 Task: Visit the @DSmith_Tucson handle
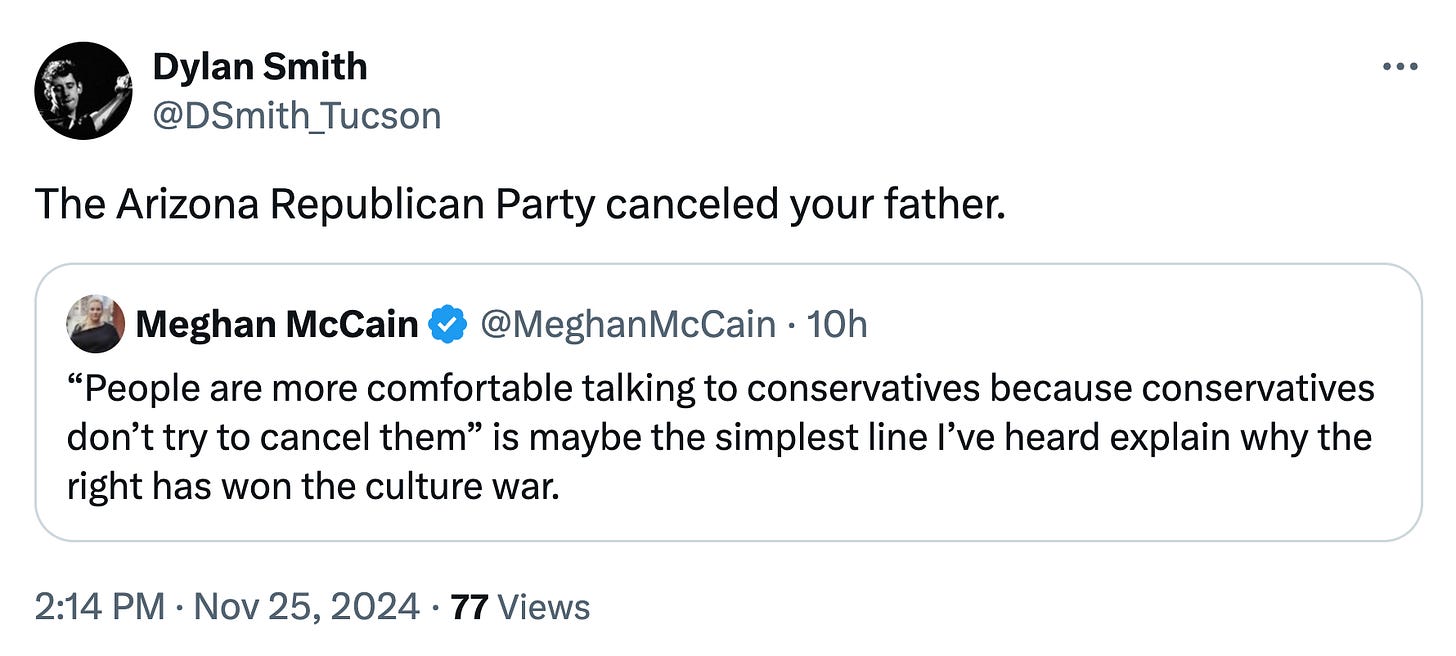tap(296, 116)
